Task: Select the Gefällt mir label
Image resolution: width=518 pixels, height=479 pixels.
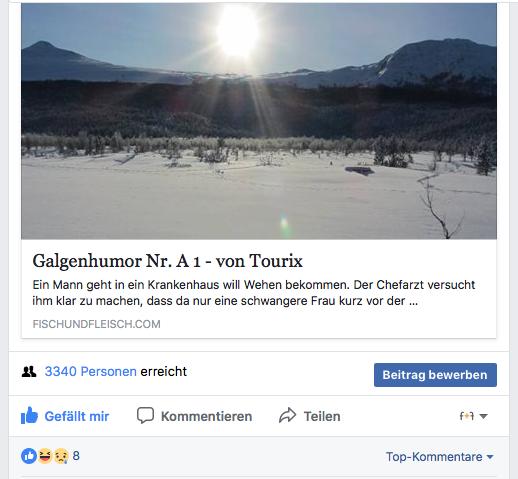Action: coord(77,416)
